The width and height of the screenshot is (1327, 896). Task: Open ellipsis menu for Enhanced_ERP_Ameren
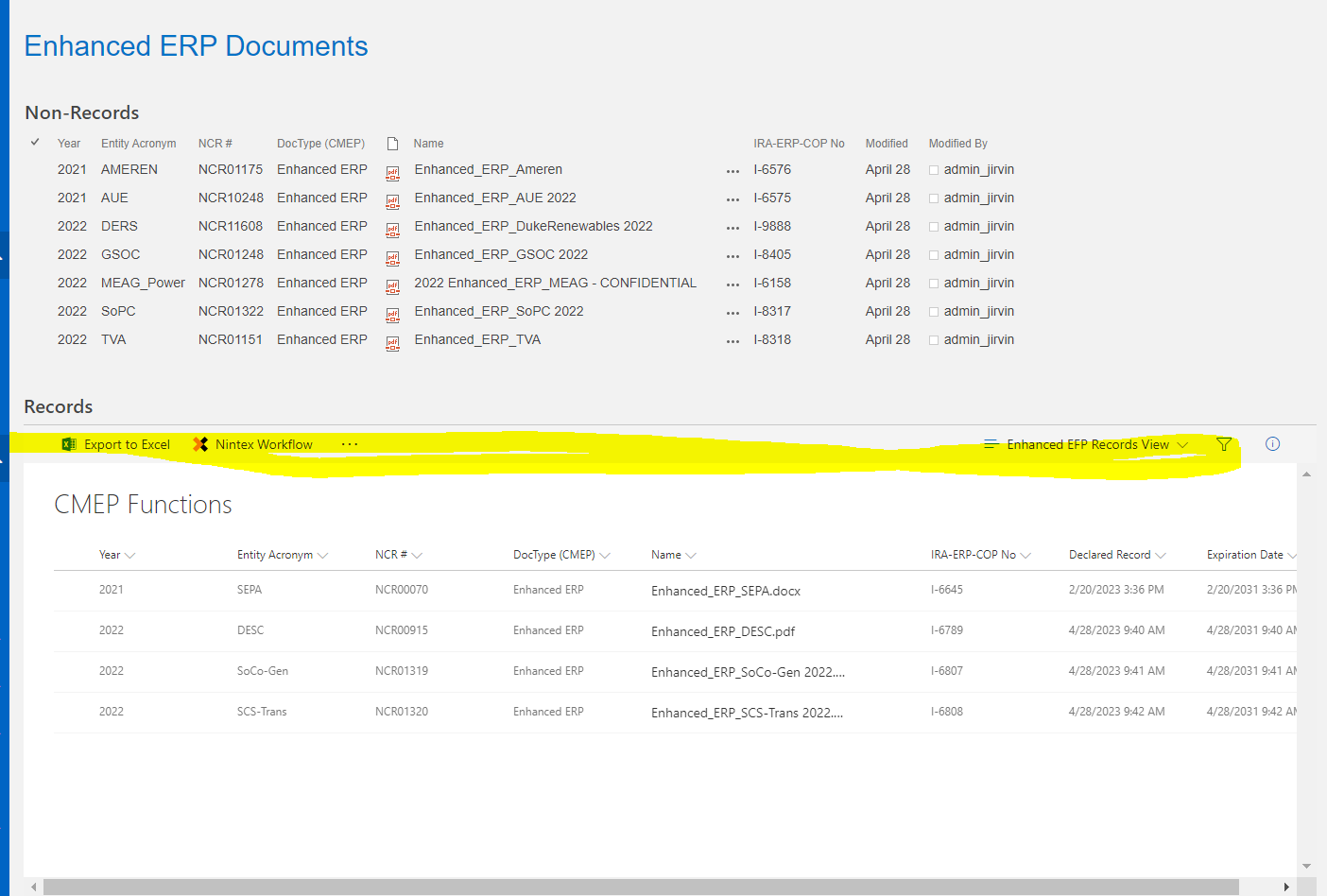pos(732,172)
